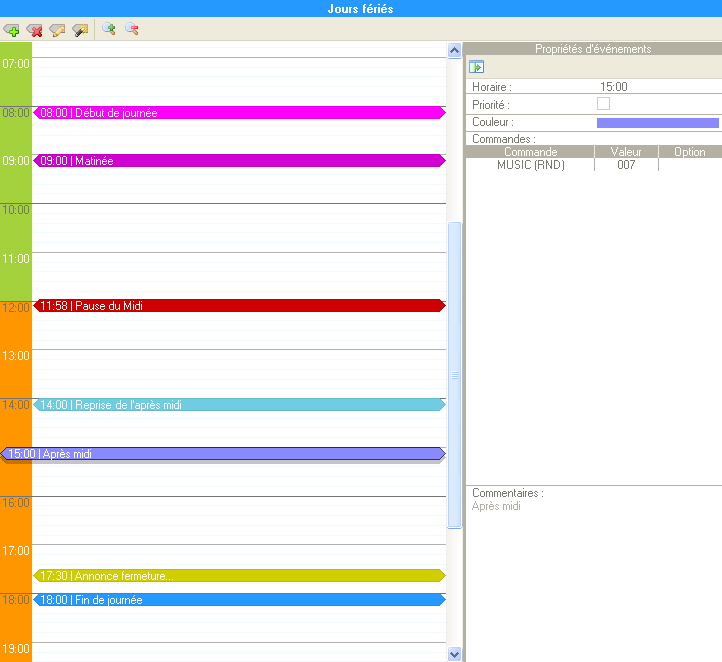Click the Commentaires text Après midi
The image size is (722, 662).
(x=496, y=506)
